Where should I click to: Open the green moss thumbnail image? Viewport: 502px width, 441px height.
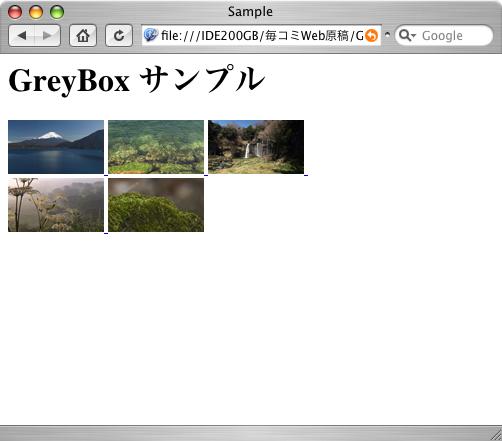(156, 205)
